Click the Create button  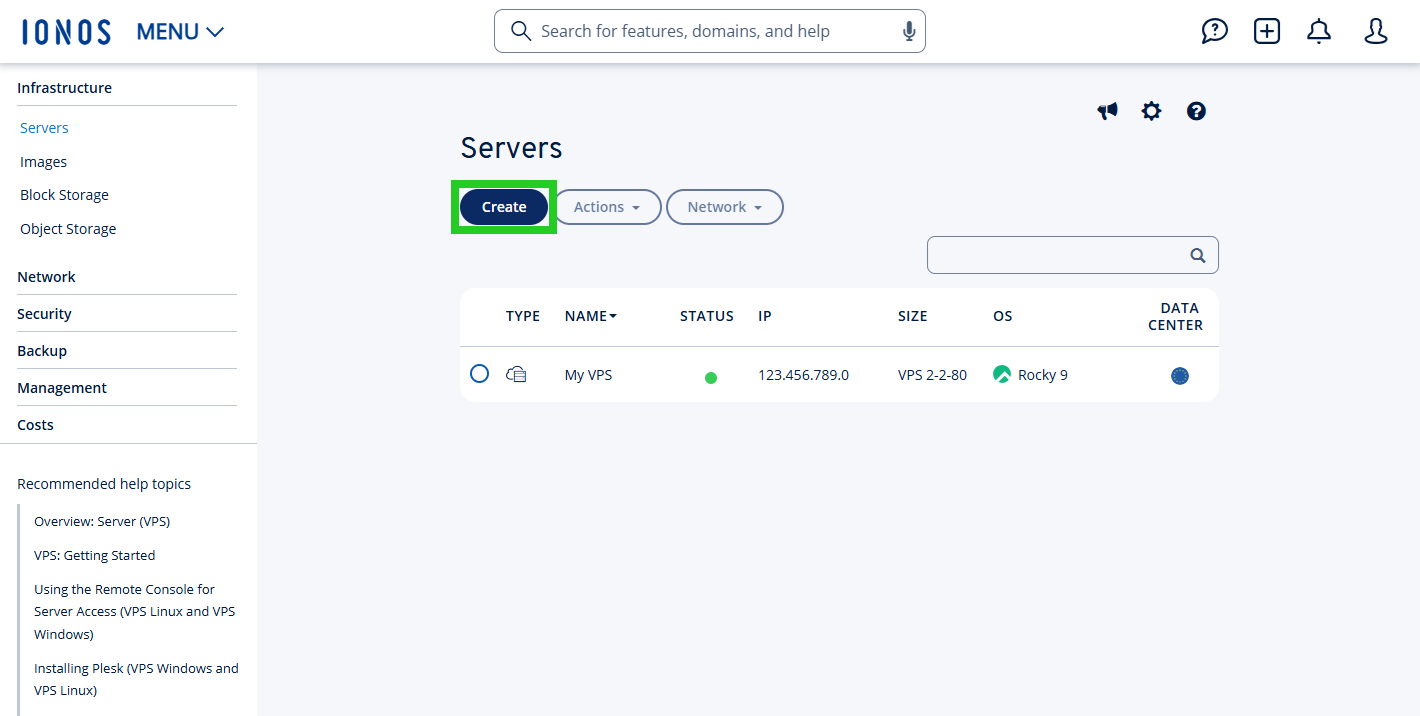coord(504,207)
